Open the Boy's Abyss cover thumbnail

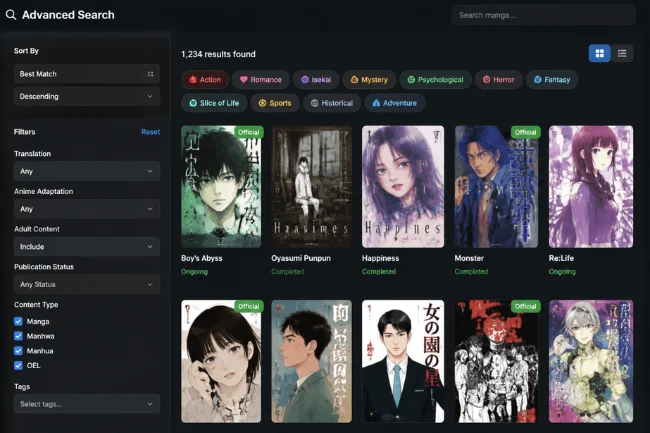coord(221,187)
